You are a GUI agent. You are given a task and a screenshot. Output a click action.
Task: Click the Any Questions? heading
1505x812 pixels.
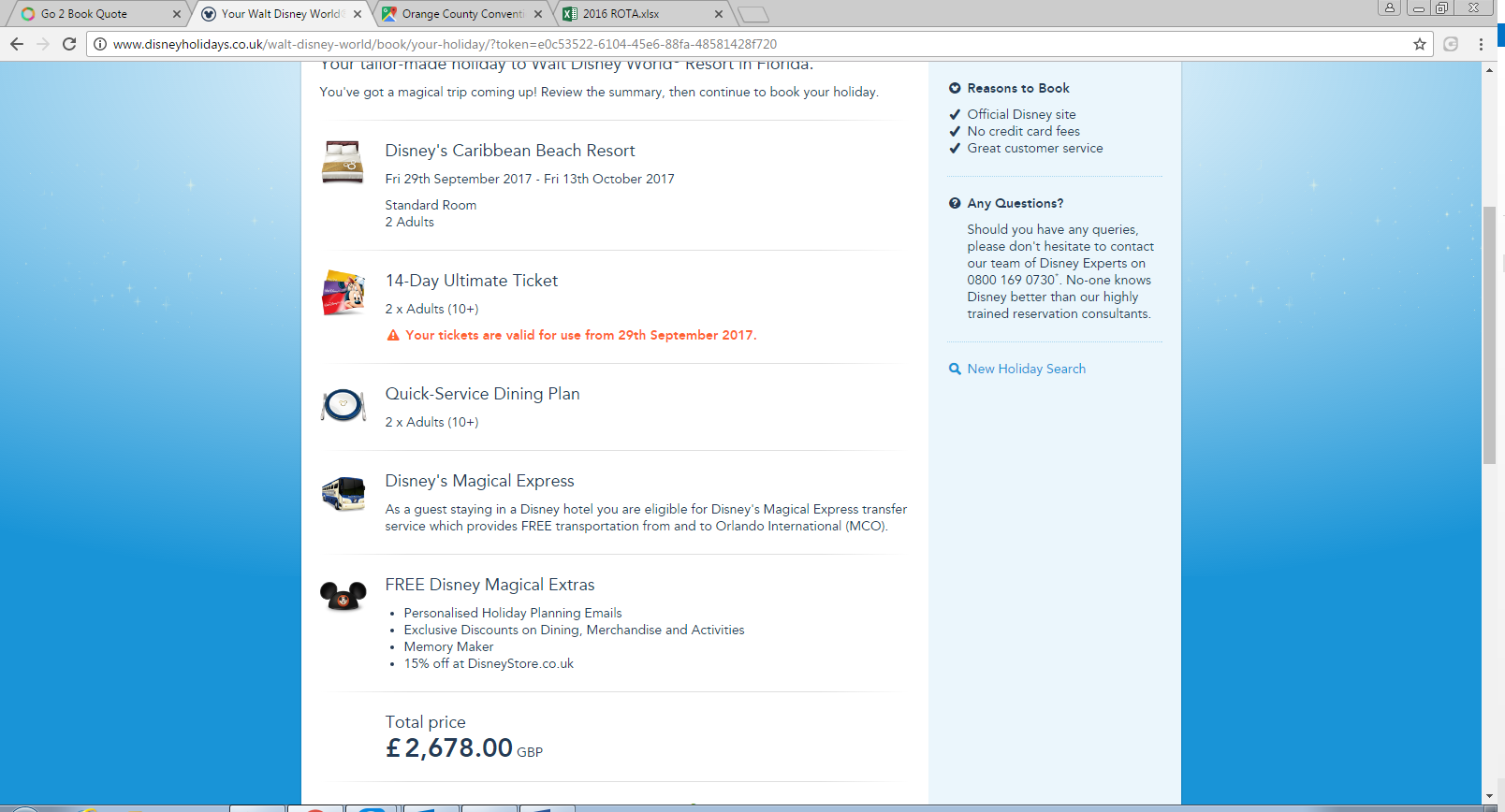pos(1016,203)
